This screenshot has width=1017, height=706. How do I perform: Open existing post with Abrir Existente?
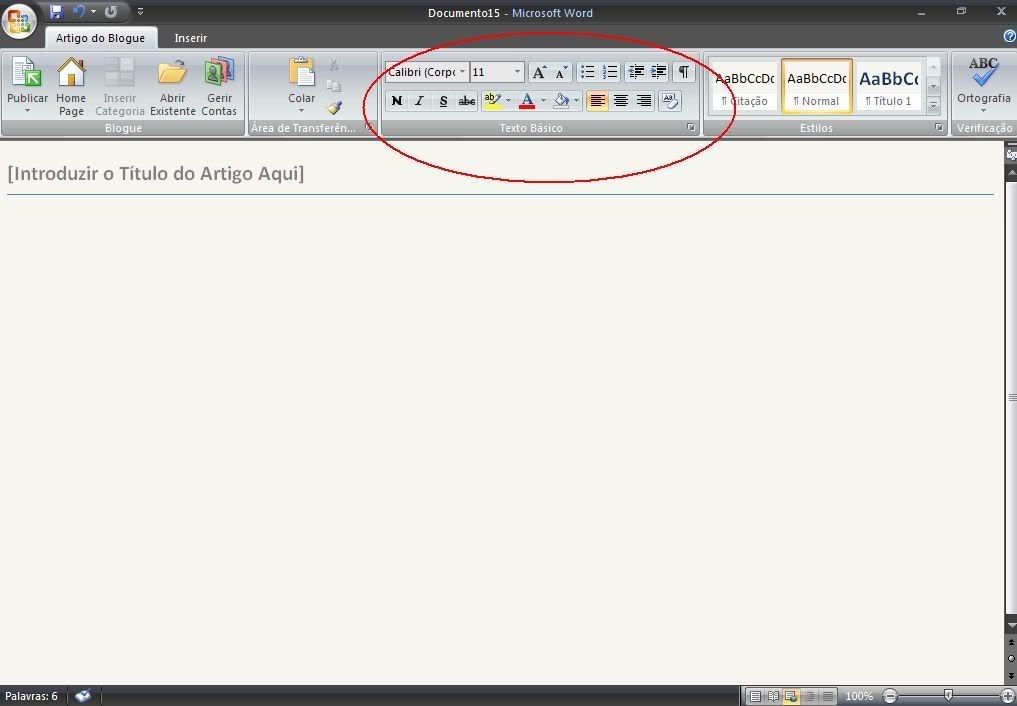point(173,87)
